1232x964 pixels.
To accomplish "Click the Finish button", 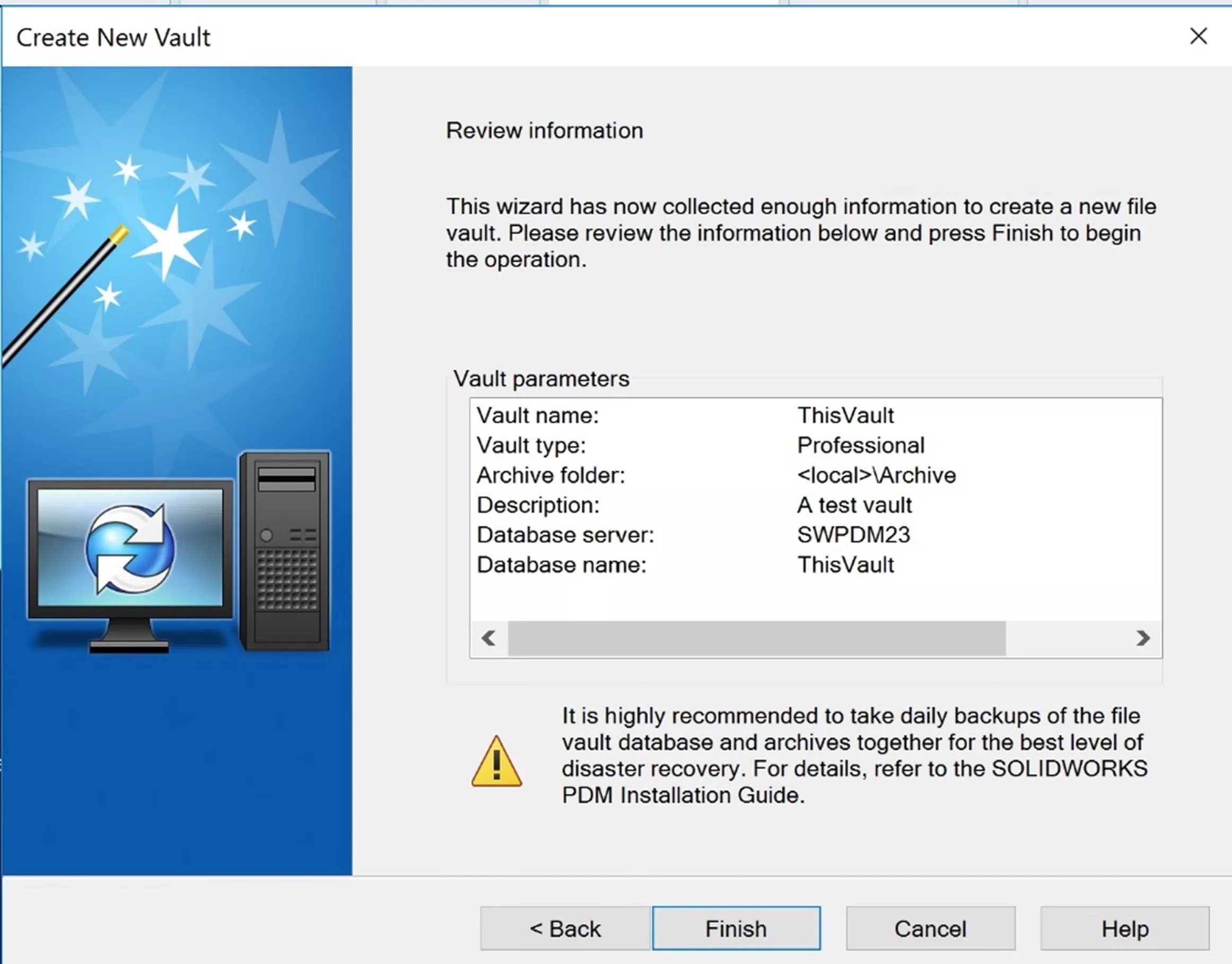I will (x=736, y=928).
